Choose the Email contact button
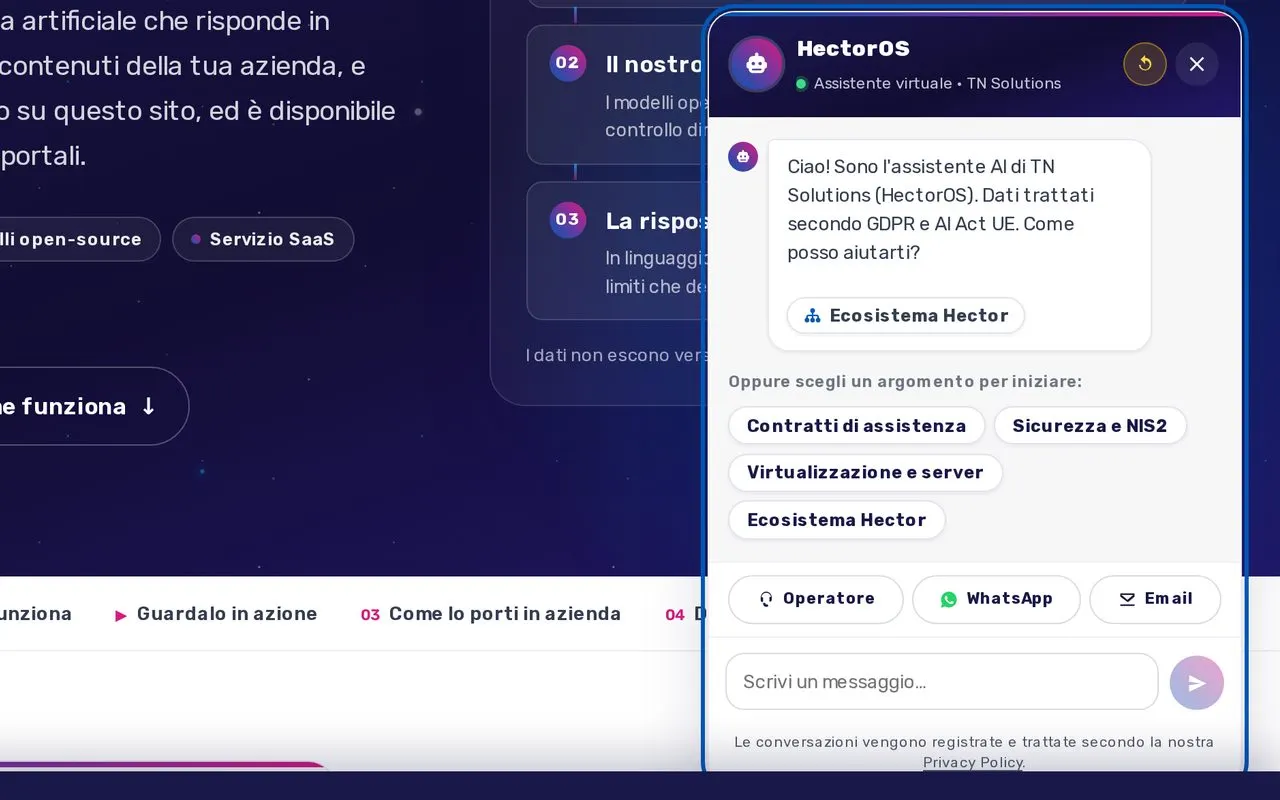Viewport: 1280px width, 800px height. [x=1155, y=599]
